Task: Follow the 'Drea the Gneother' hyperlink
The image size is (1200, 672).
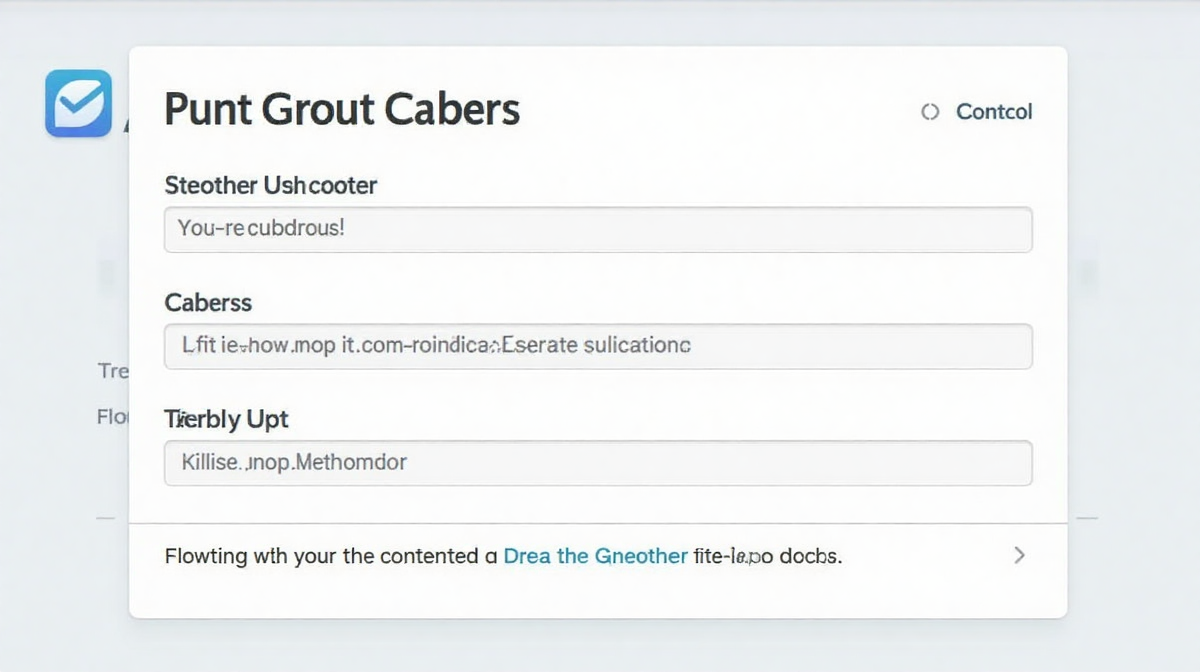Action: (596, 556)
